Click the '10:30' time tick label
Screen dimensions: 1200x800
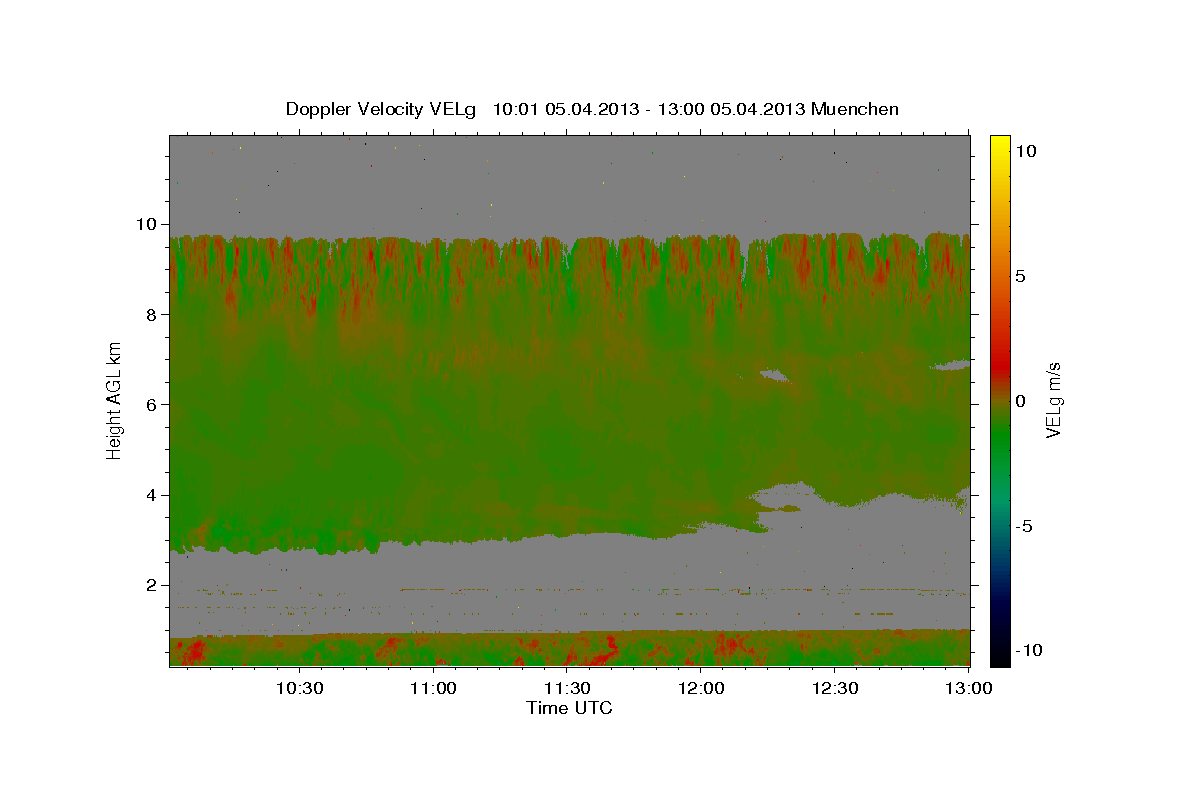click(x=300, y=688)
